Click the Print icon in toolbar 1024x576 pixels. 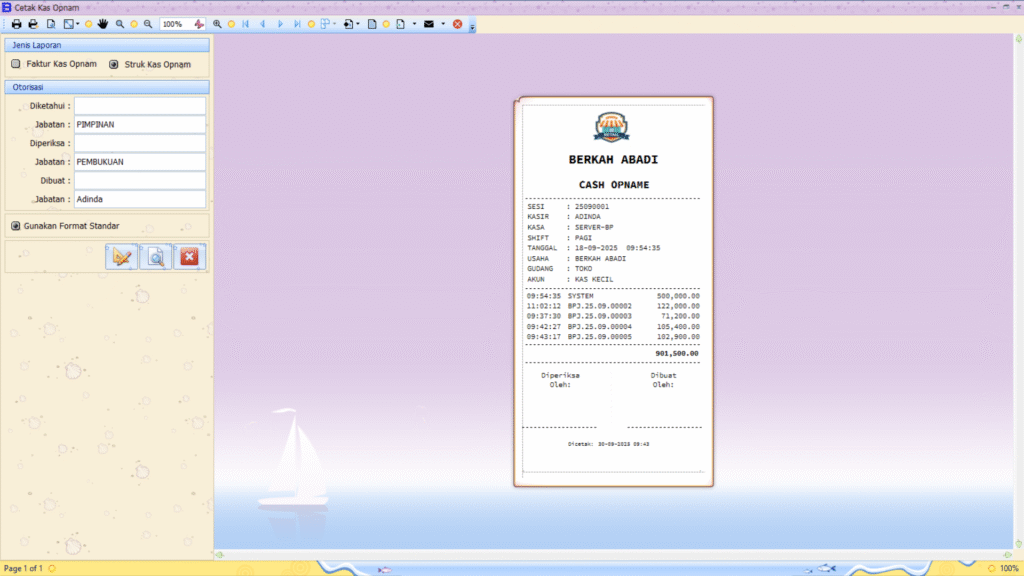[x=17, y=23]
